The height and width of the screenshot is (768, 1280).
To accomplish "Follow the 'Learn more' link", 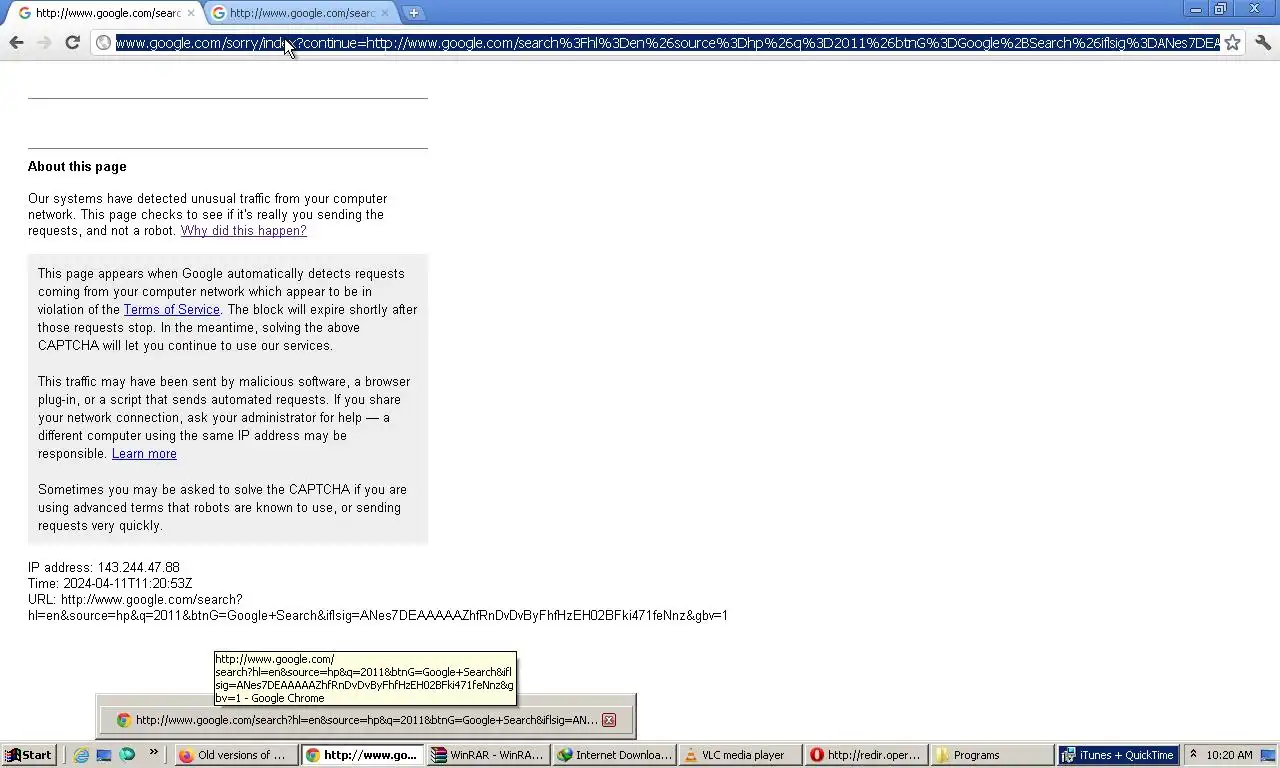I will [144, 453].
